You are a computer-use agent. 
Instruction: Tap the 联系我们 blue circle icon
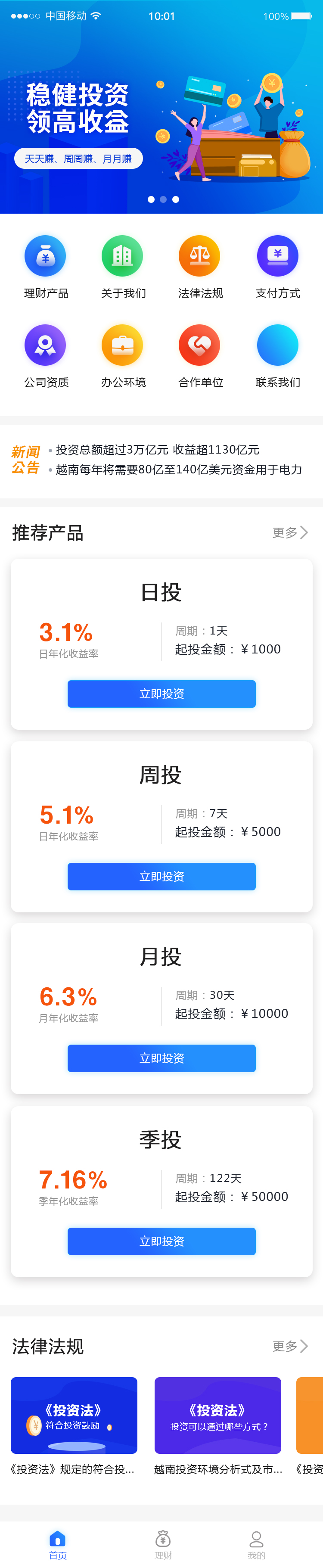click(x=277, y=345)
